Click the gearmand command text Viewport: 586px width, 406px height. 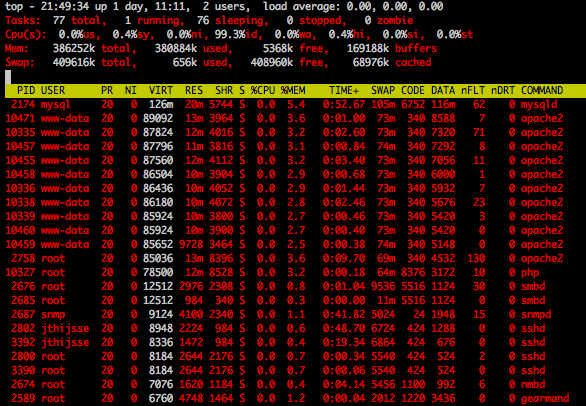(545, 399)
